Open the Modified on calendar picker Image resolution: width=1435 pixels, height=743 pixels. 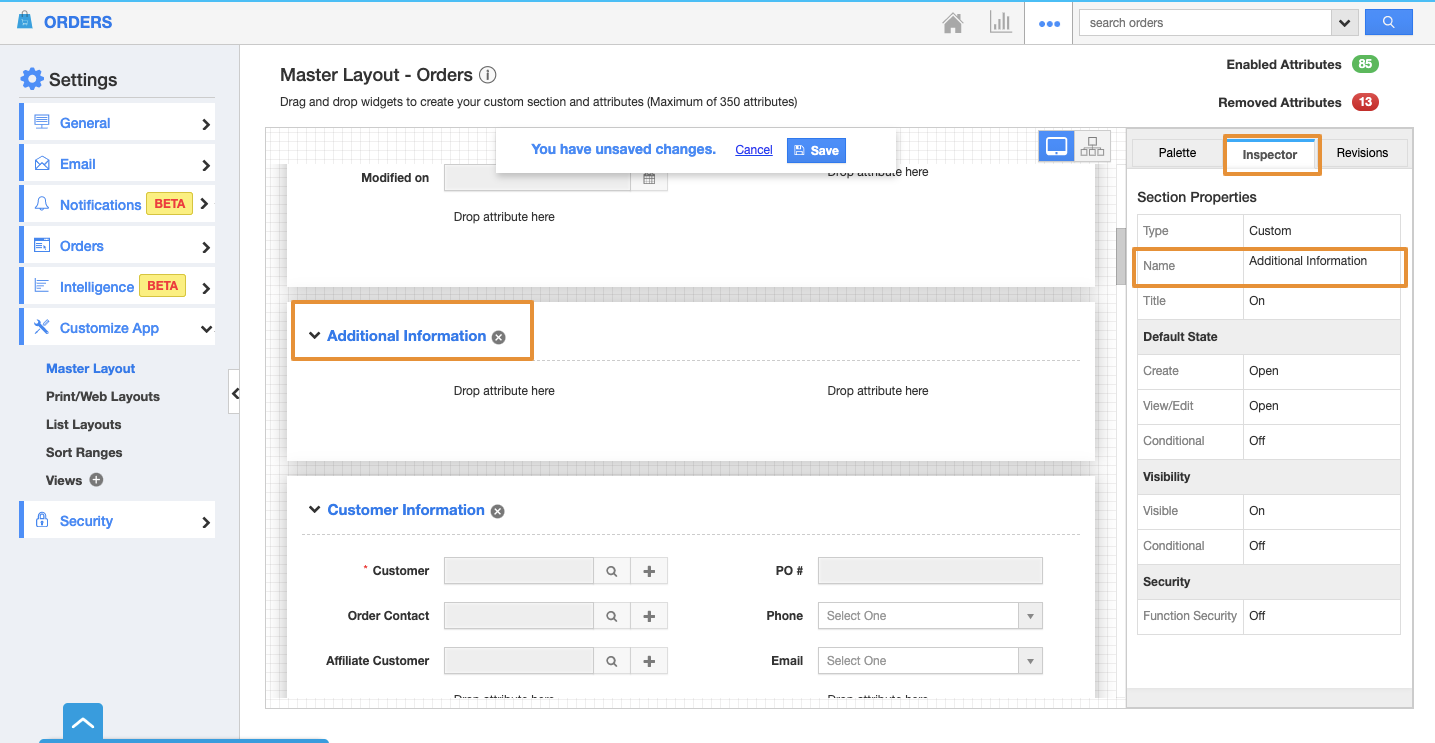(x=649, y=179)
